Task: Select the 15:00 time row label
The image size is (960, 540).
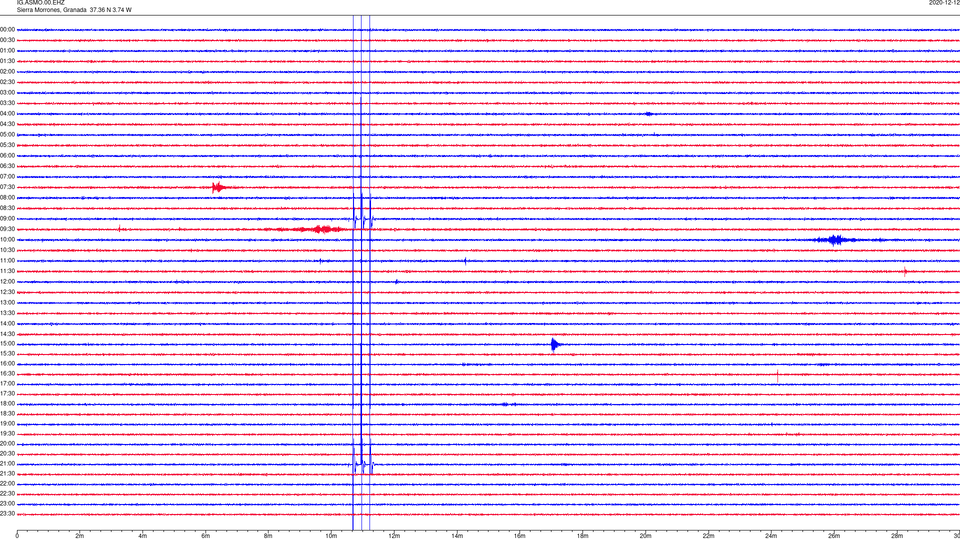Action: [7, 344]
